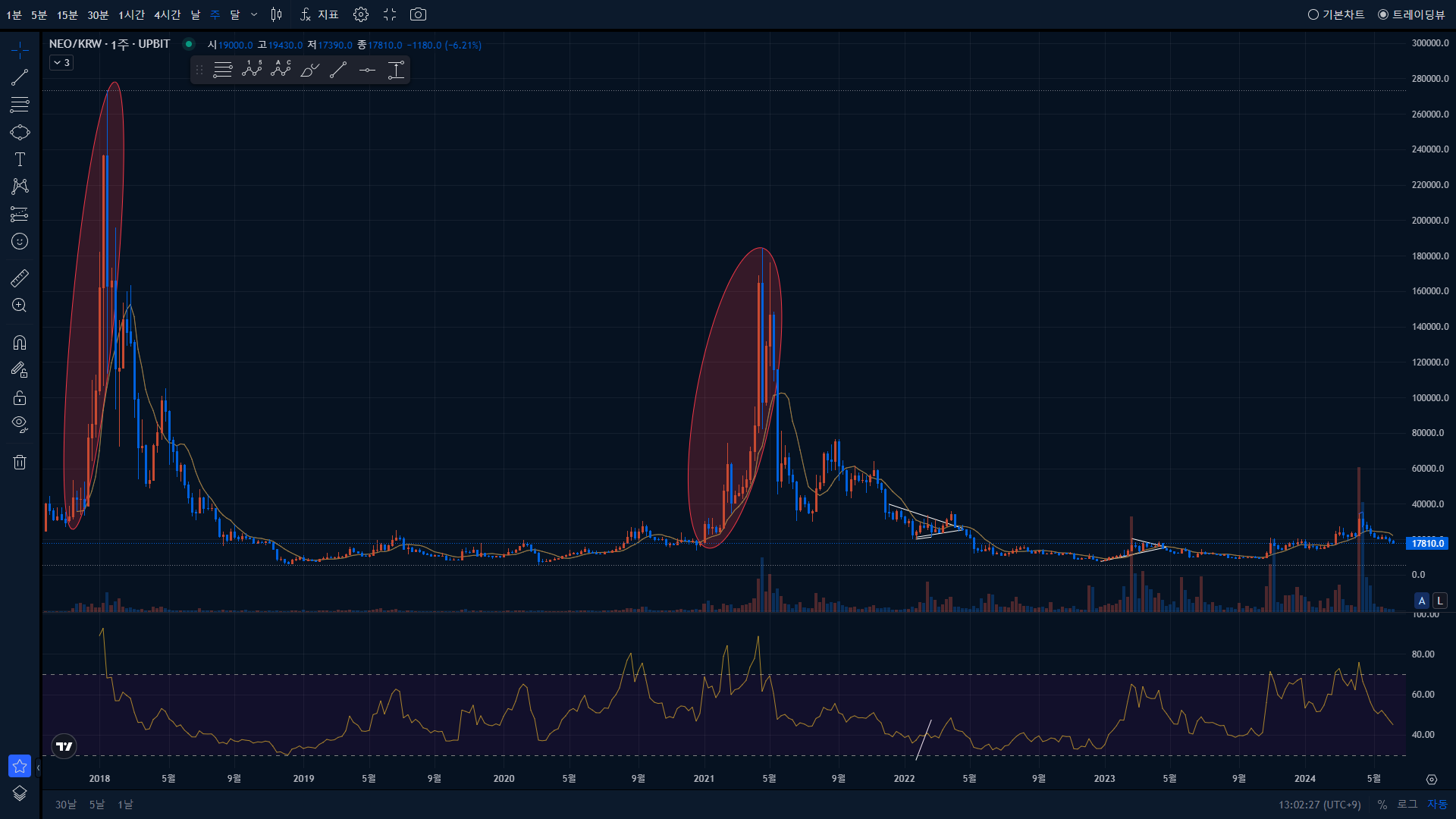This screenshot has width=1456, height=819.
Task: Set date range to 5날
Action: click(x=97, y=805)
